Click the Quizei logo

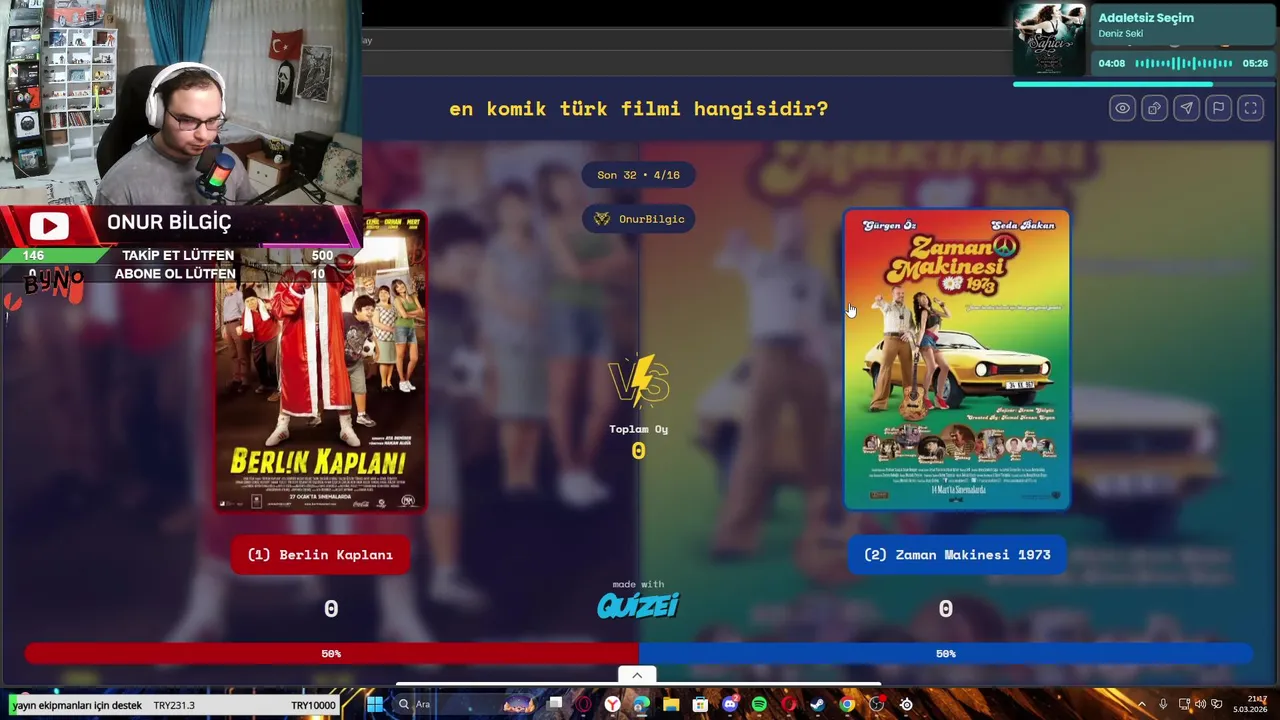click(x=638, y=605)
